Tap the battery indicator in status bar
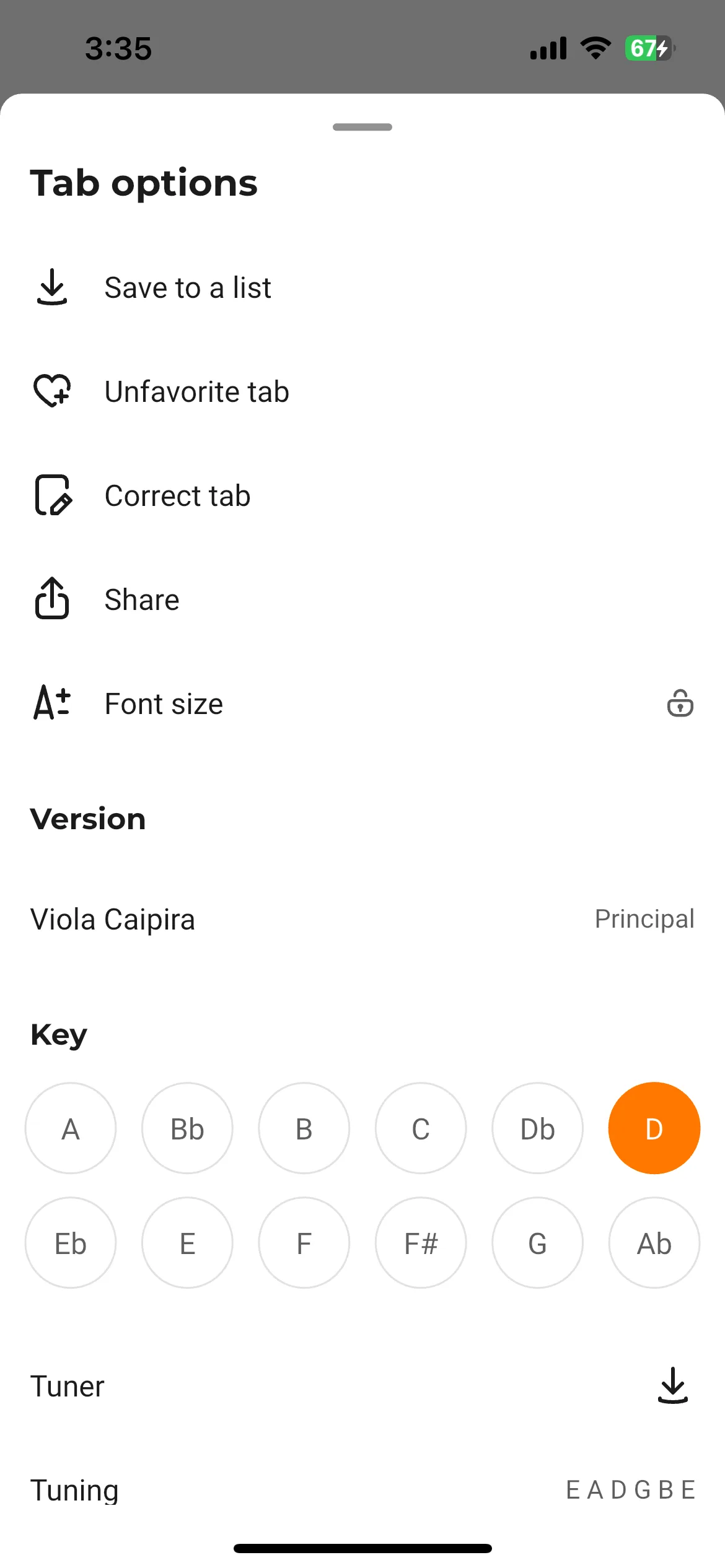The height and width of the screenshot is (1568, 725). (649, 48)
